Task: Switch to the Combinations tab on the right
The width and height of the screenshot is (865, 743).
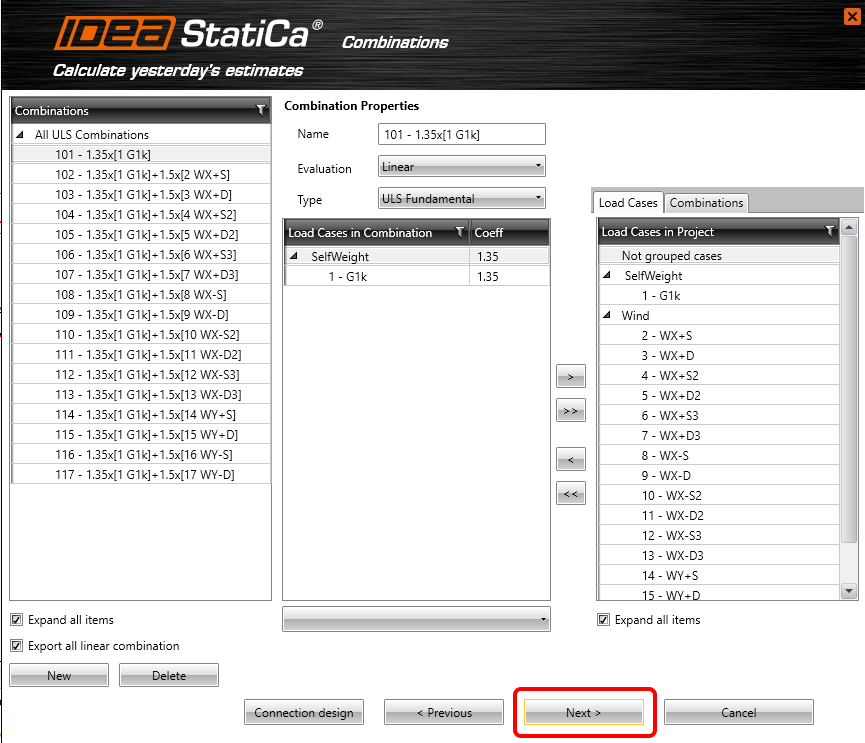Action: 706,203
